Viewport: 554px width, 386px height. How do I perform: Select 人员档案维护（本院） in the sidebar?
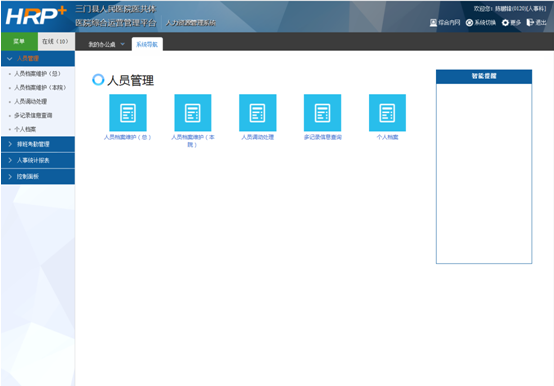[x=40, y=87]
